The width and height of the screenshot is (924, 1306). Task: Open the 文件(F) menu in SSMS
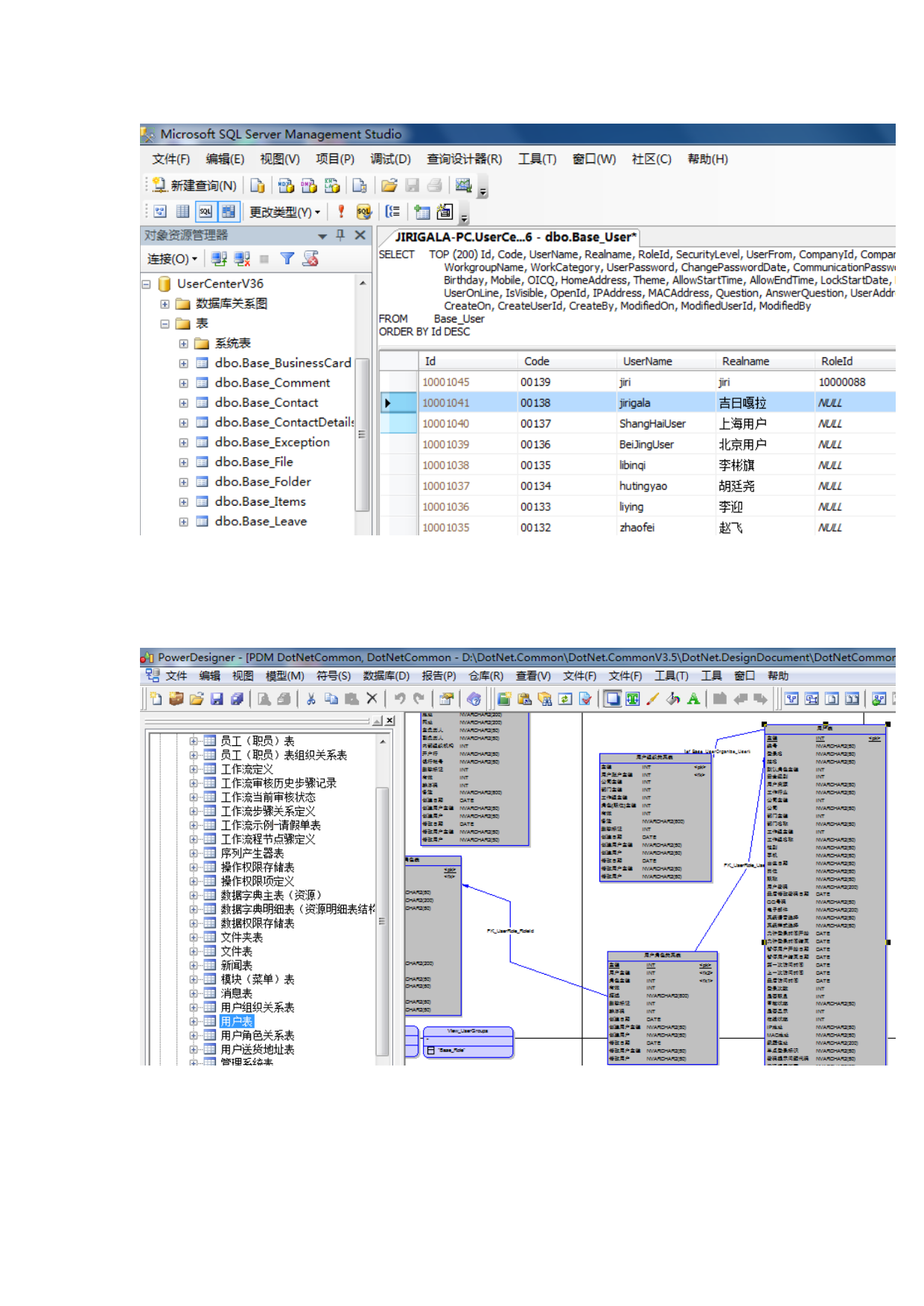tap(171, 159)
